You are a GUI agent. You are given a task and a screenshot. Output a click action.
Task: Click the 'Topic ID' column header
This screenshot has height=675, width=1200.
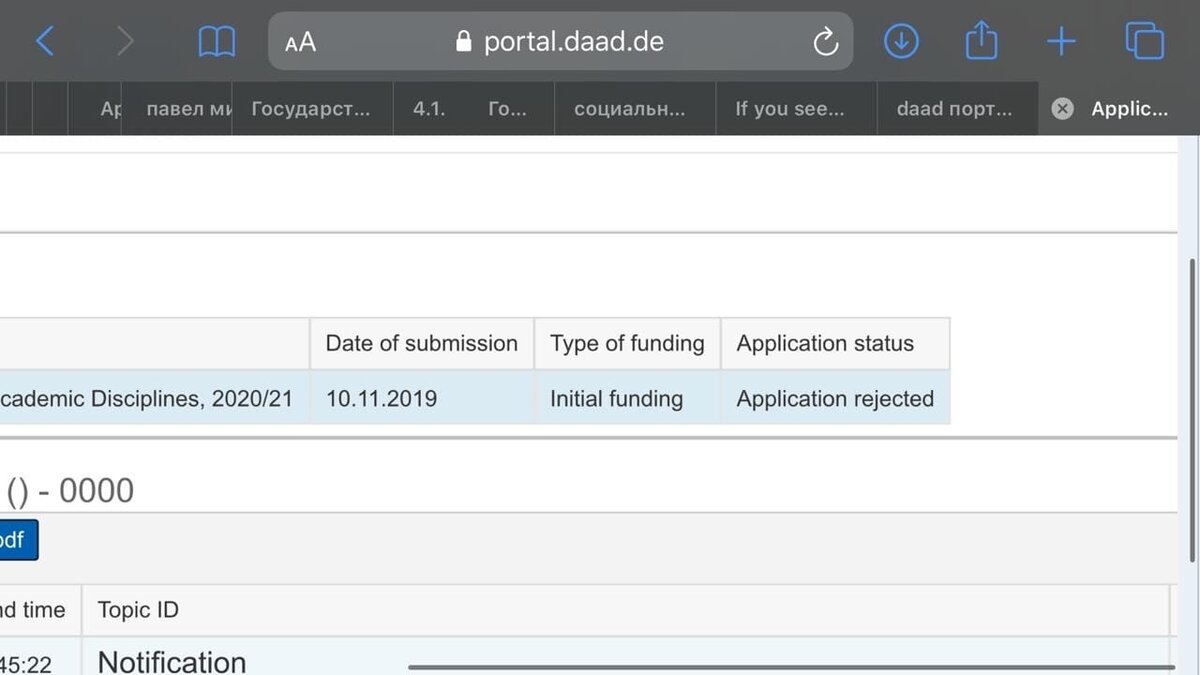pyautogui.click(x=138, y=610)
